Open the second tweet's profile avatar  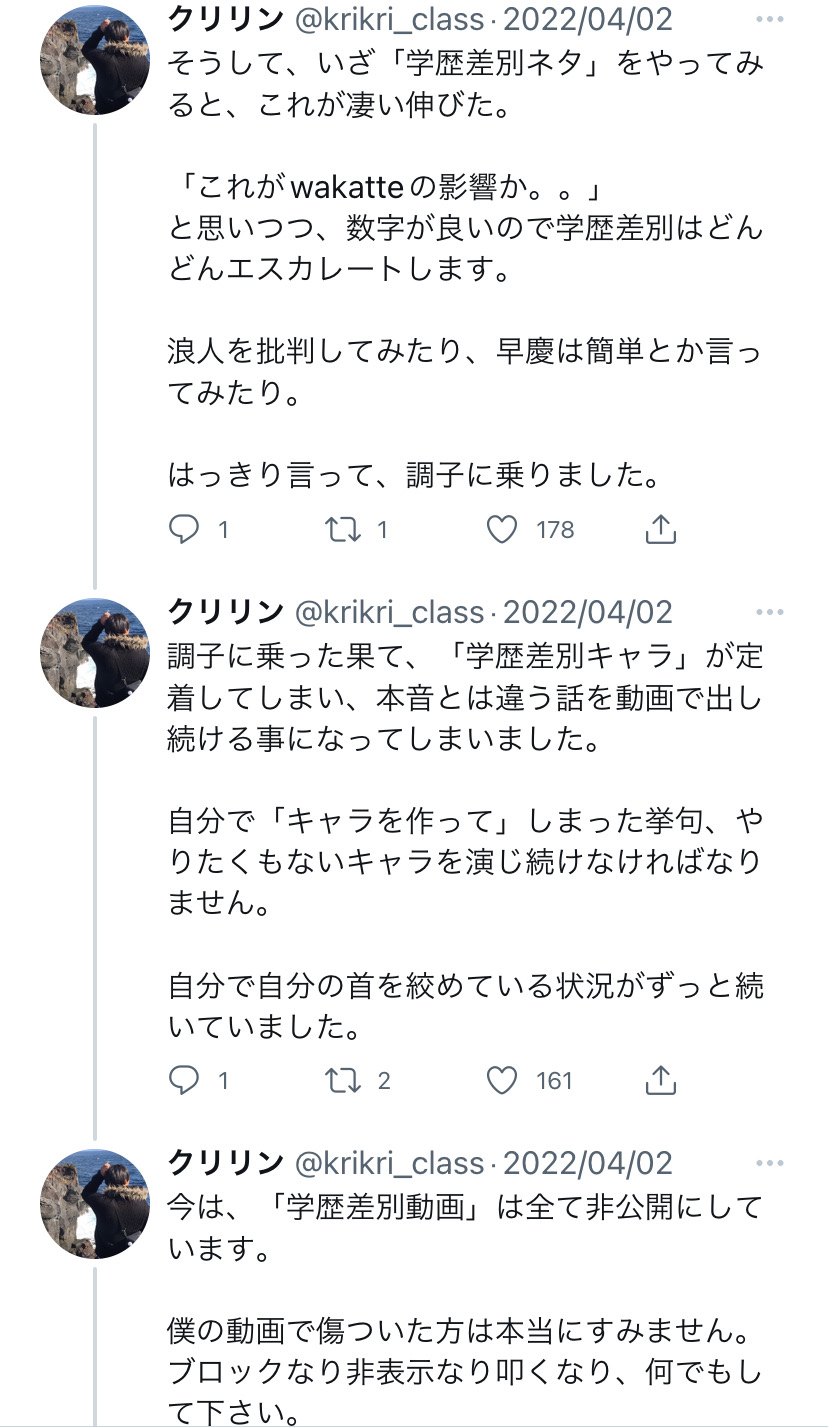tap(95, 653)
